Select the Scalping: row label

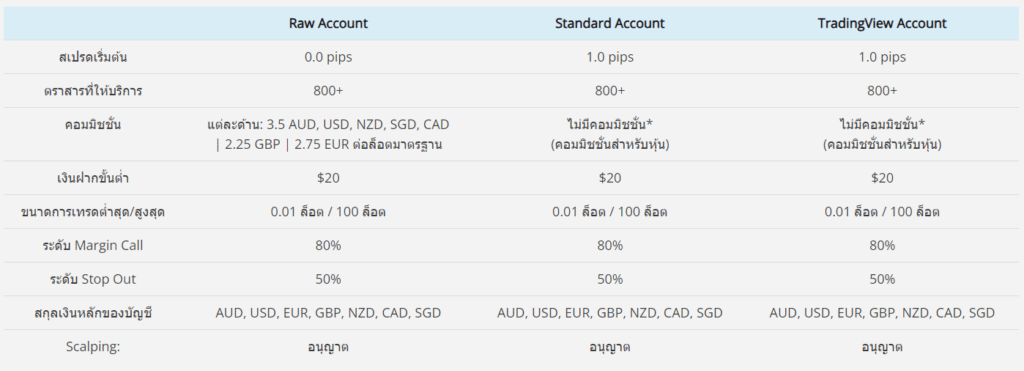point(93,347)
